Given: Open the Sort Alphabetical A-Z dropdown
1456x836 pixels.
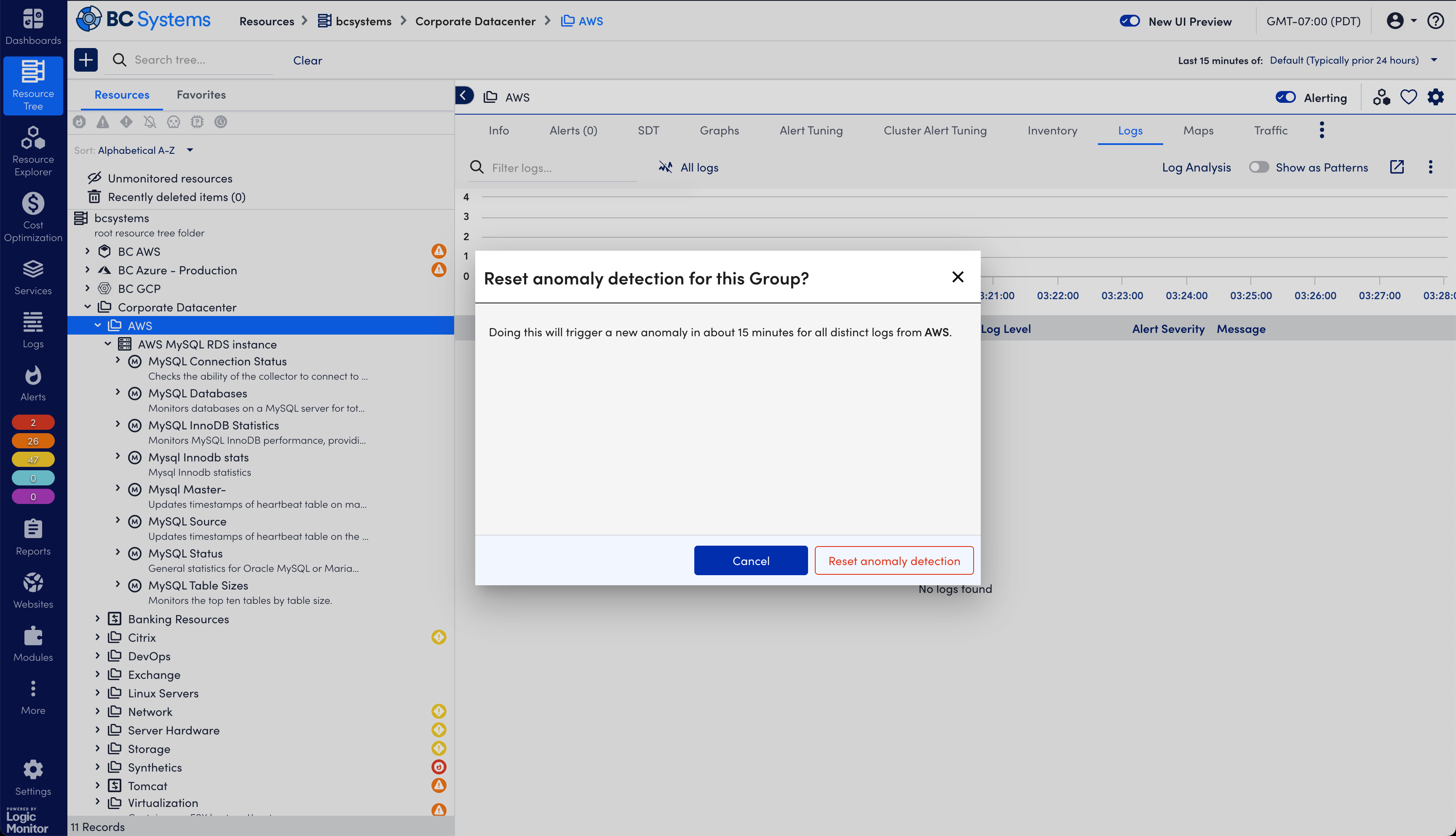Looking at the screenshot, I should (x=144, y=150).
